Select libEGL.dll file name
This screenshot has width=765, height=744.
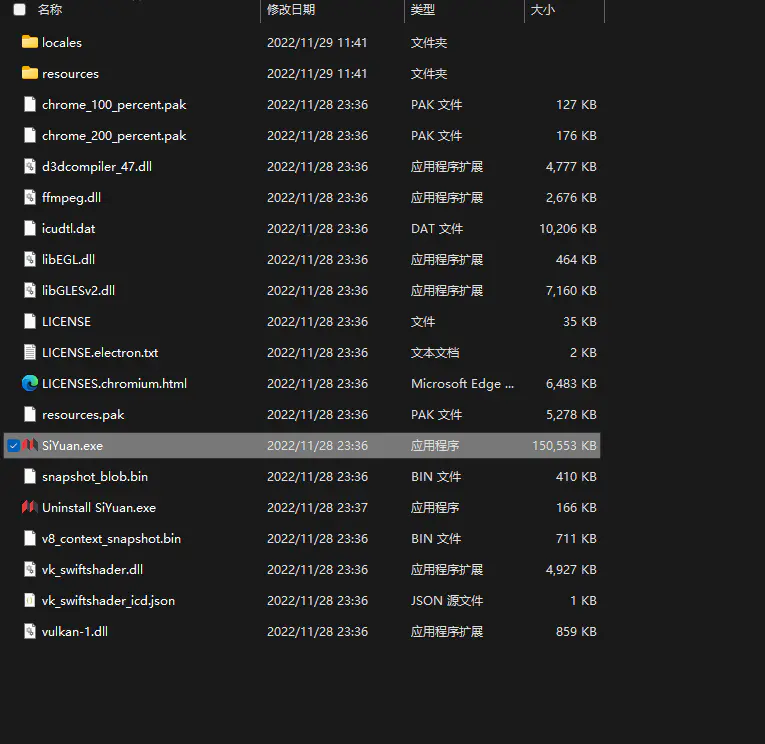coord(68,260)
